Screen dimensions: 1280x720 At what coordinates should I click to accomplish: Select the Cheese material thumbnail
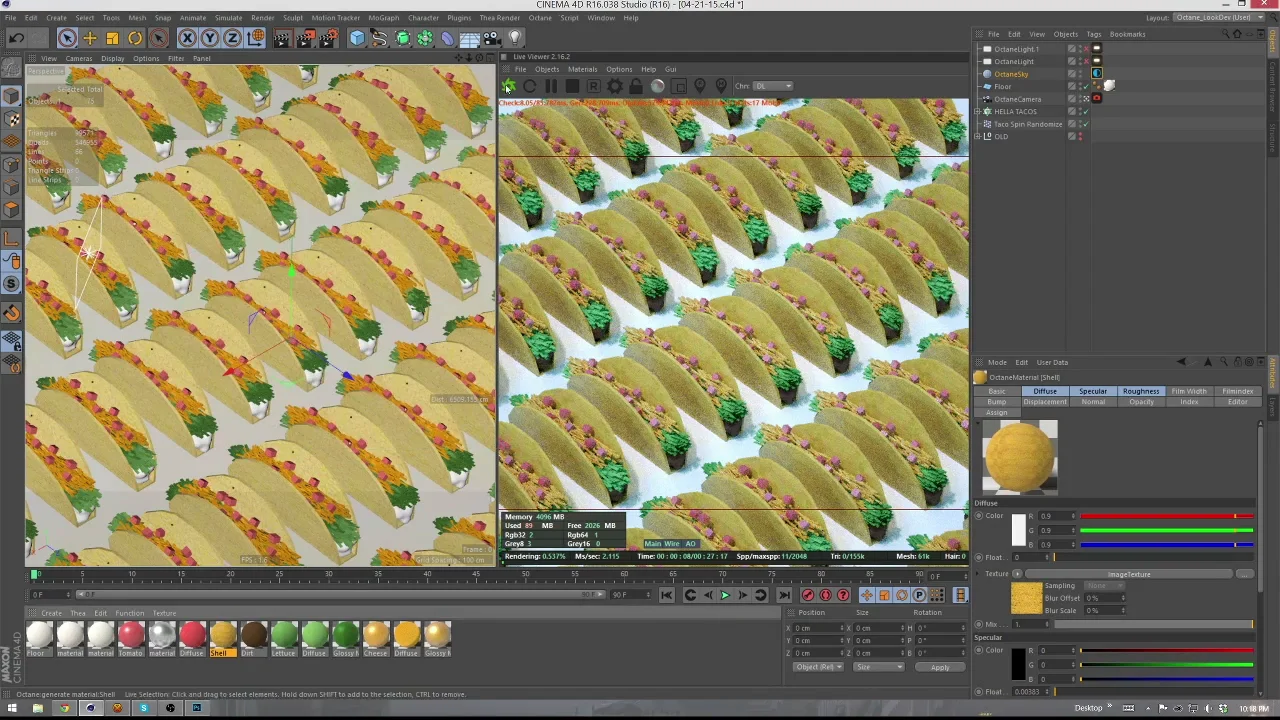376,638
